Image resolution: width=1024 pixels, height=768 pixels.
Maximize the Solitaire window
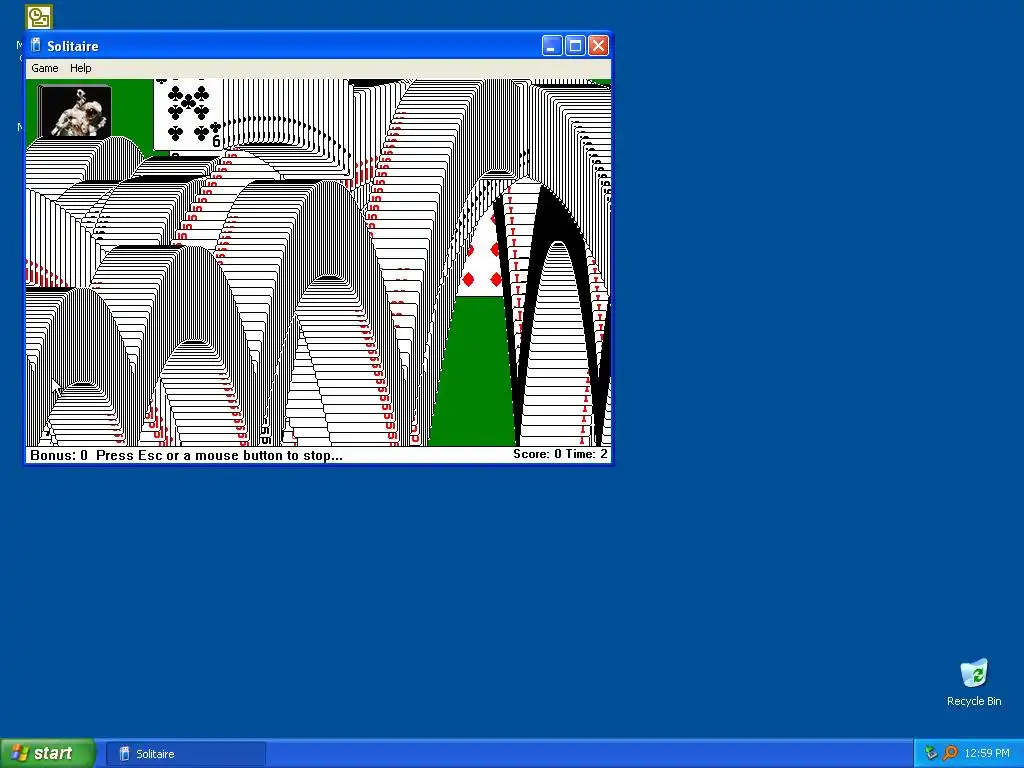(575, 46)
